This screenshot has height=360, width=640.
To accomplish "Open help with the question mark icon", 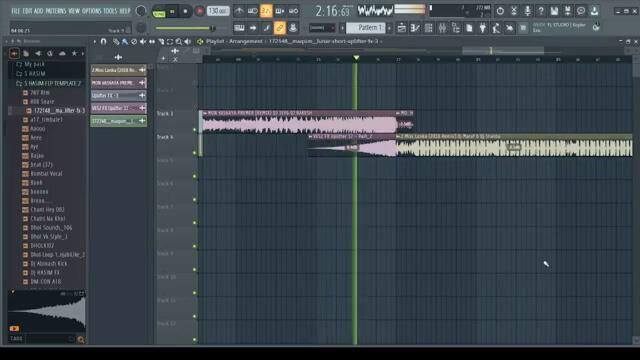I will pyautogui.click(x=541, y=11).
